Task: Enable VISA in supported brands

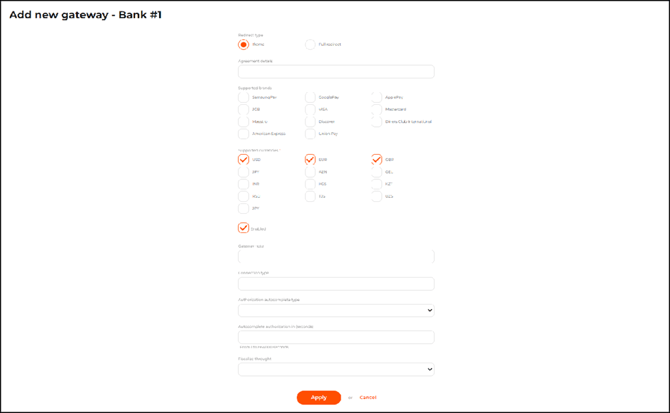Action: click(310, 109)
